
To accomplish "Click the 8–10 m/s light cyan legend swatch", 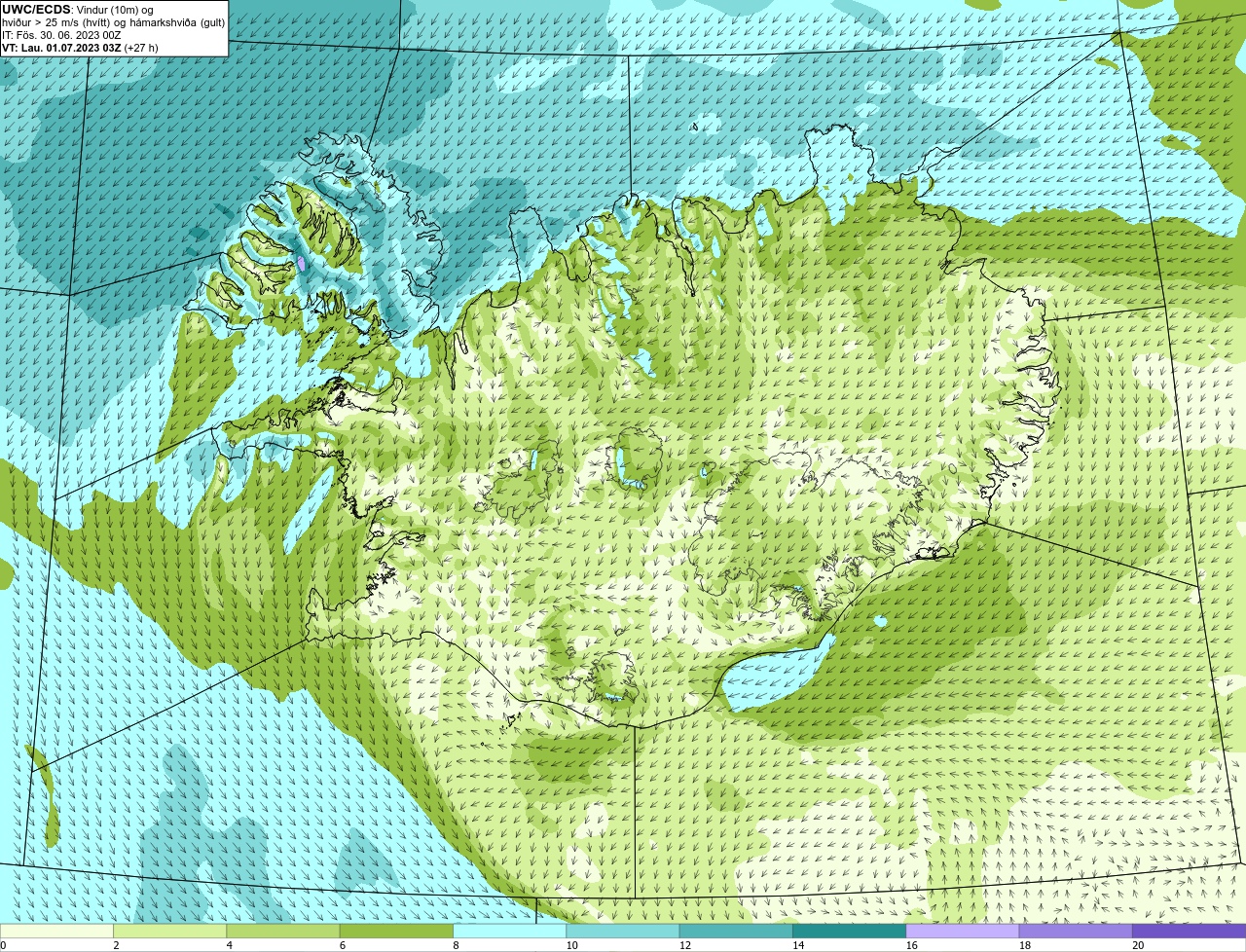I will pos(509,931).
